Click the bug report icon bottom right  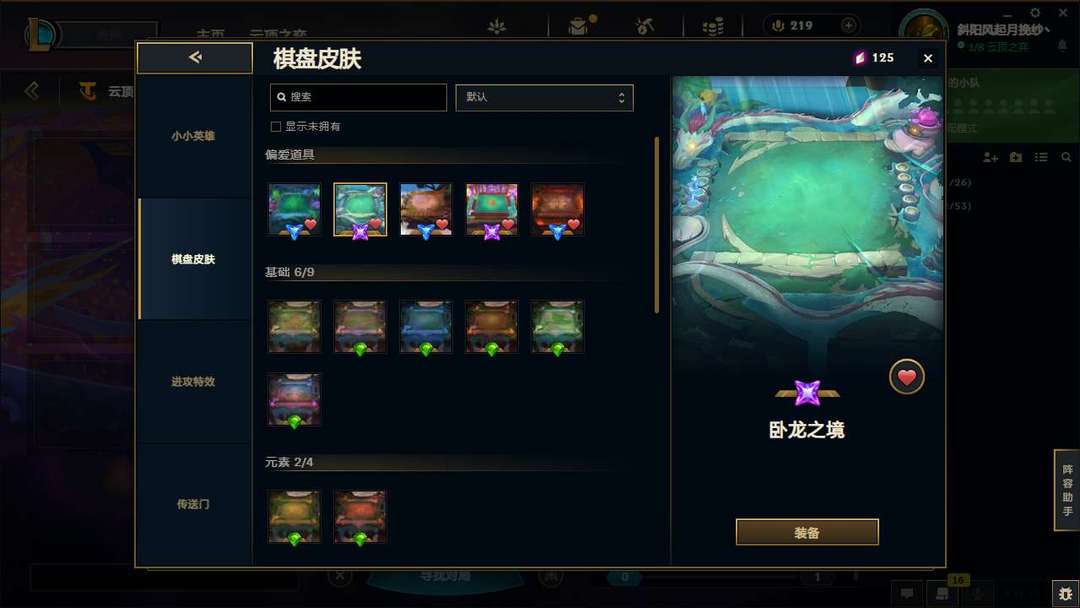(1066, 593)
